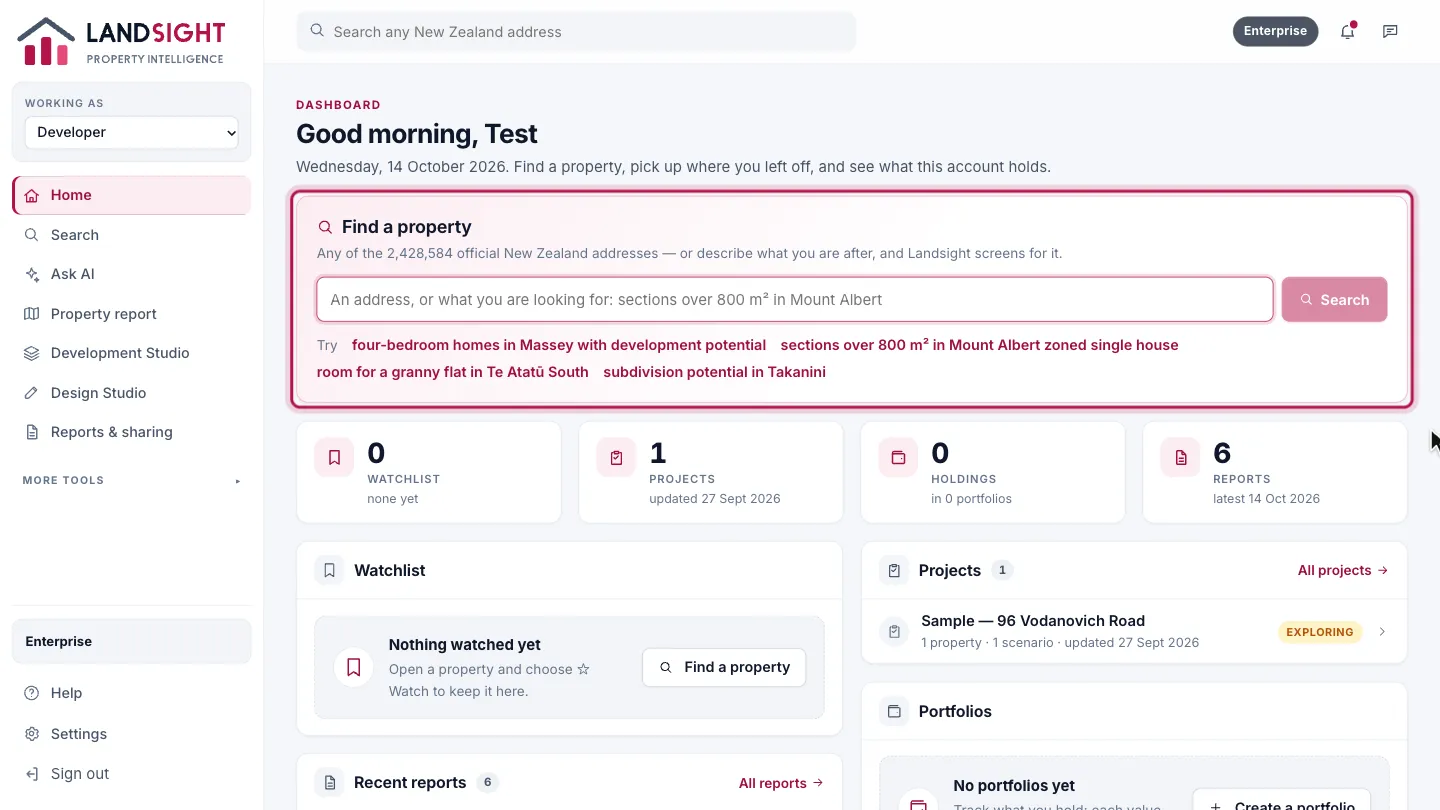Focus the Find a property address input
Image resolution: width=1440 pixels, height=810 pixels.
[x=795, y=299]
